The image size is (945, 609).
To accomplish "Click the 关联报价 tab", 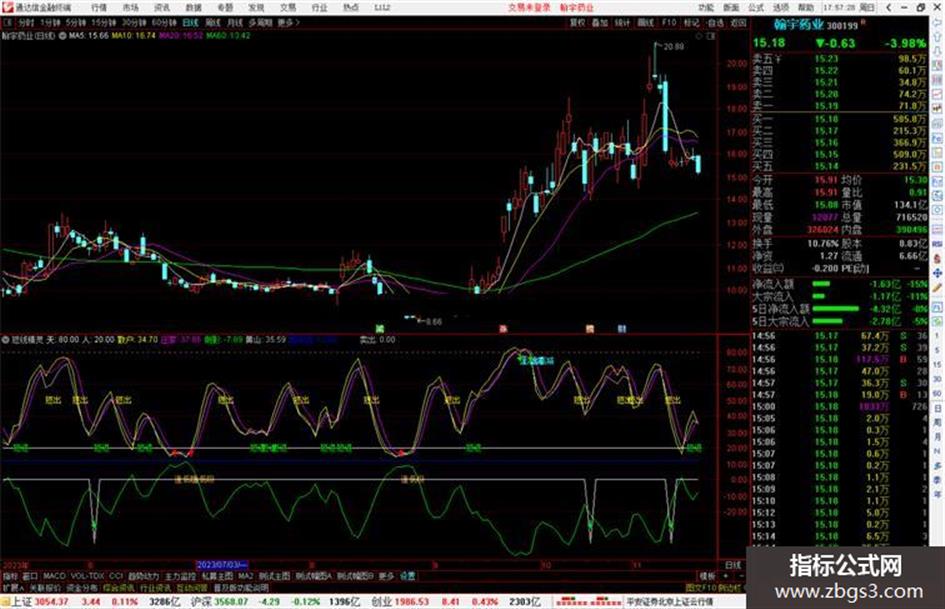I will click(45, 587).
